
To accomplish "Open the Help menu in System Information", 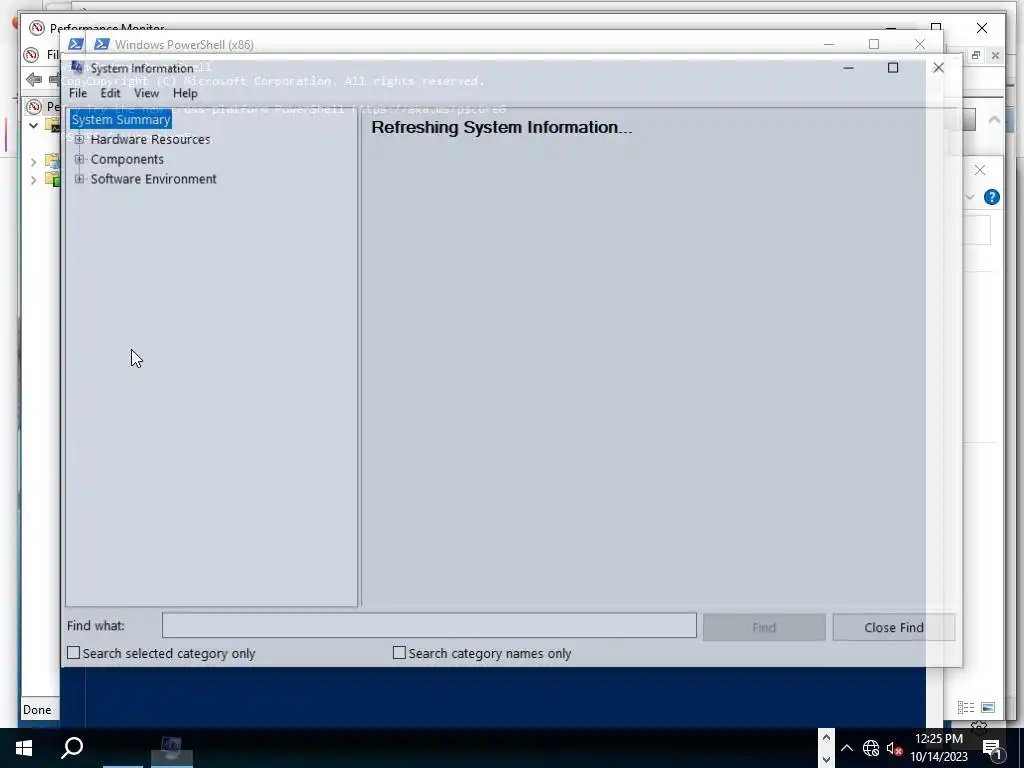I will [185, 93].
